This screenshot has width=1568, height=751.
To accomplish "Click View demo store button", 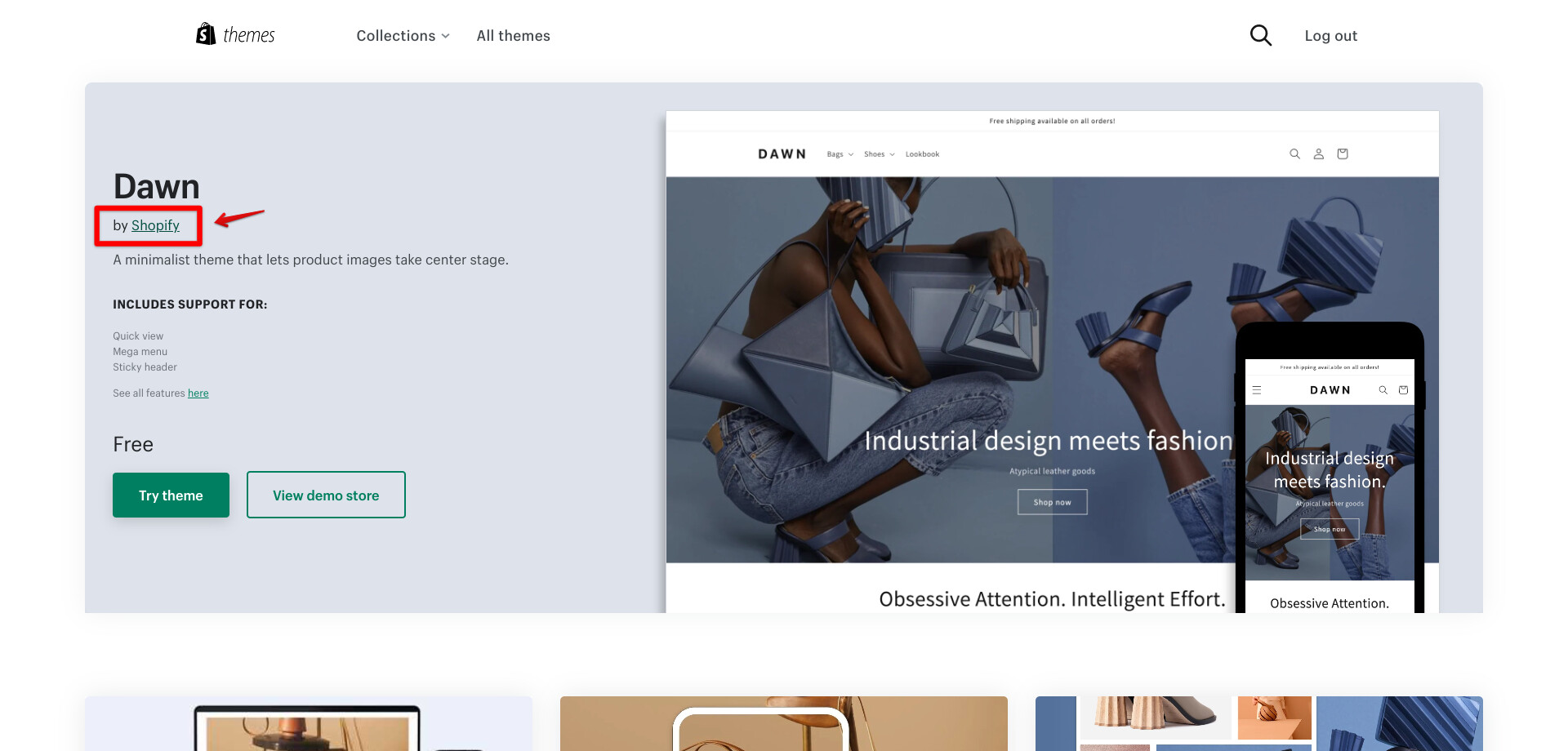I will tap(326, 495).
